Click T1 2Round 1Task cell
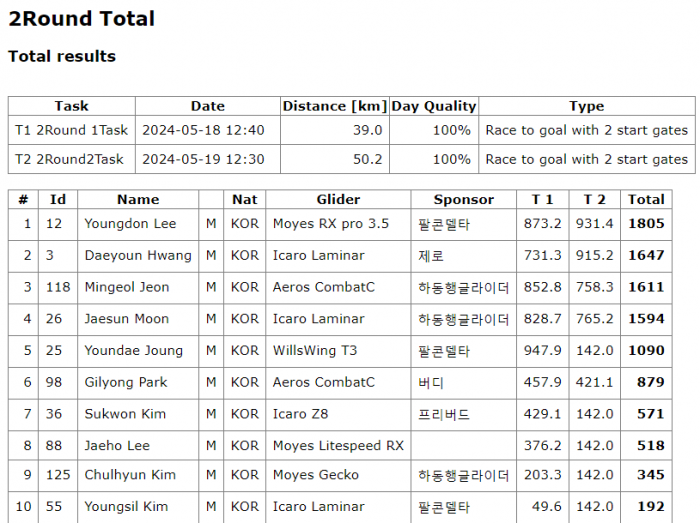 click(71, 130)
